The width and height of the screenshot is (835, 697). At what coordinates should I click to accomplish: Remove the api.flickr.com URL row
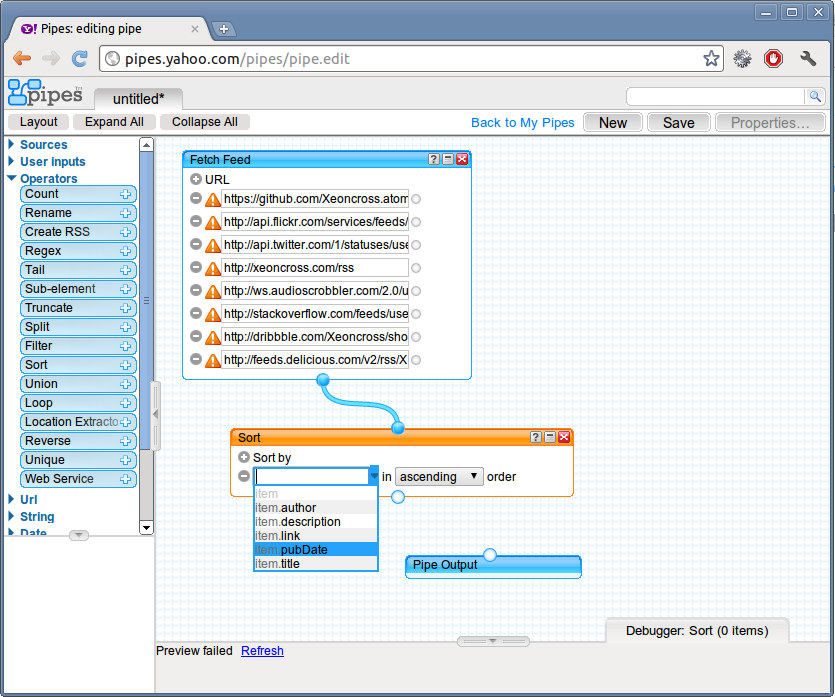coord(196,221)
